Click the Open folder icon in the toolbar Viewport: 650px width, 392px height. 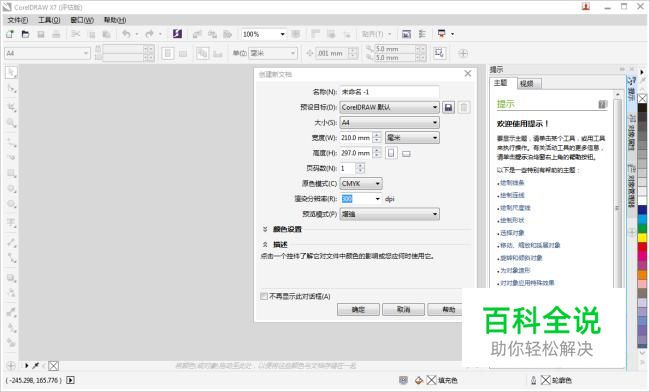(25, 34)
